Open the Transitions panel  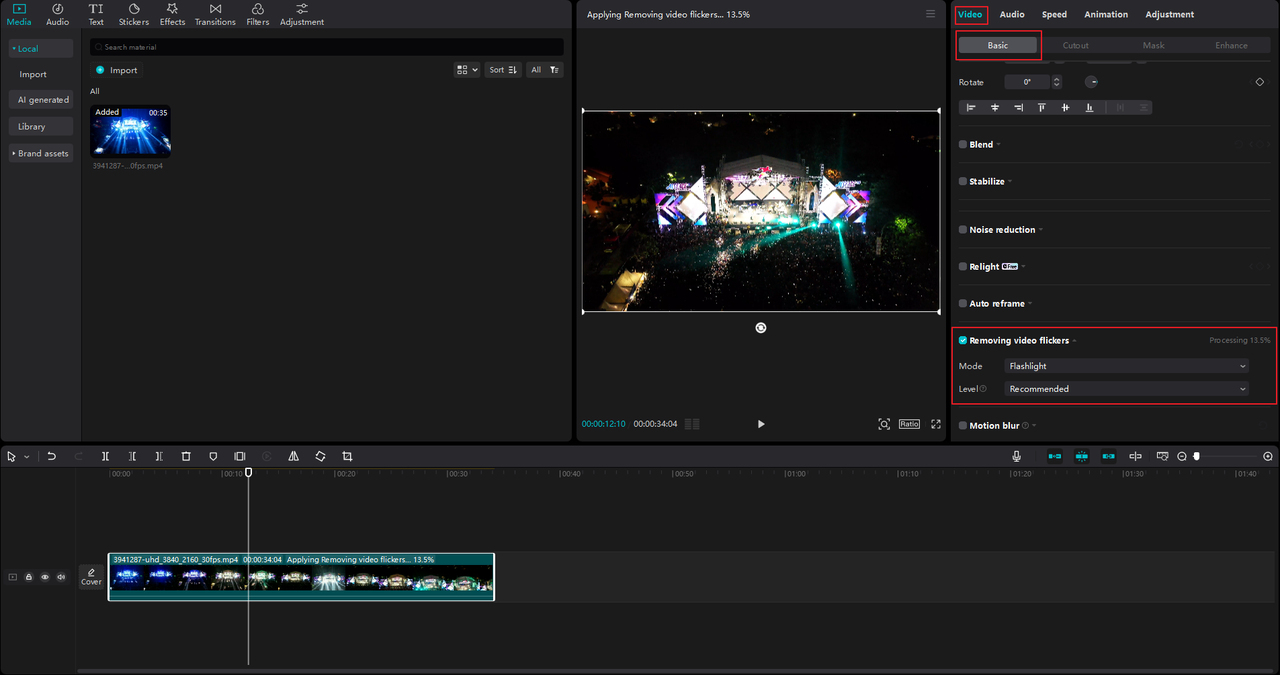[x=215, y=14]
